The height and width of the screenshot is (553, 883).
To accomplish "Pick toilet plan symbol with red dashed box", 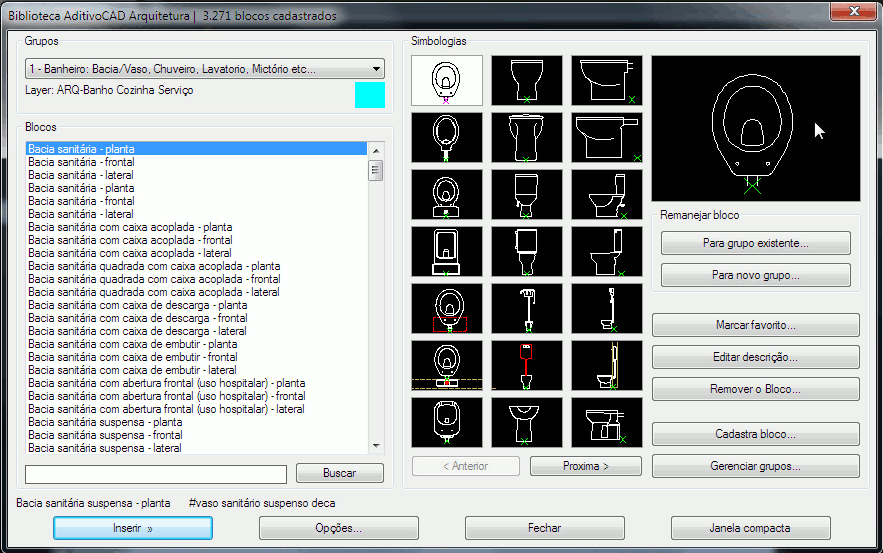I will pos(447,309).
